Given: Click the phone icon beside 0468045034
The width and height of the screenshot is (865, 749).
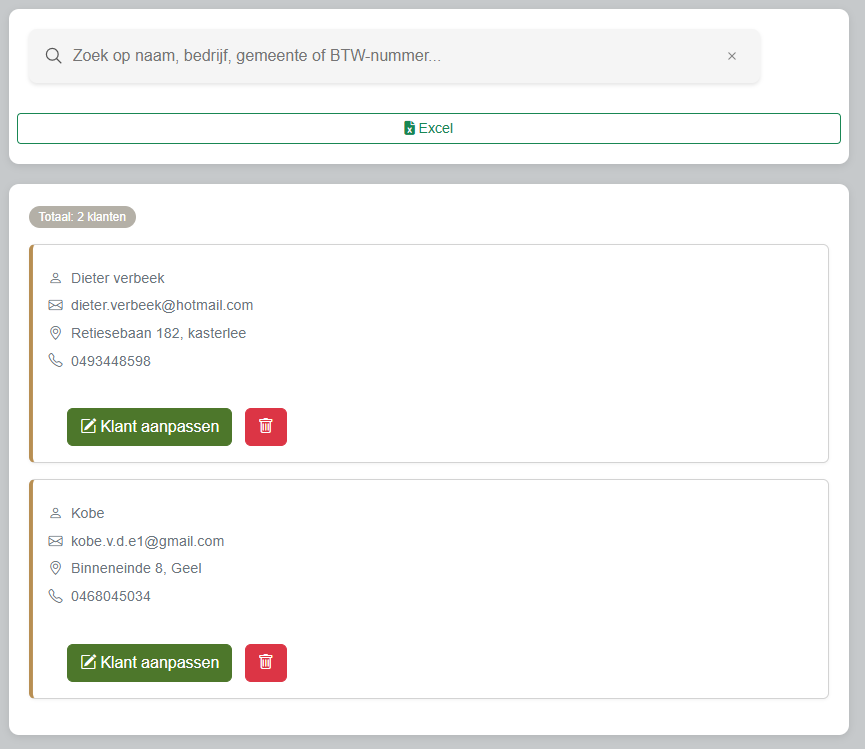Looking at the screenshot, I should (55, 596).
